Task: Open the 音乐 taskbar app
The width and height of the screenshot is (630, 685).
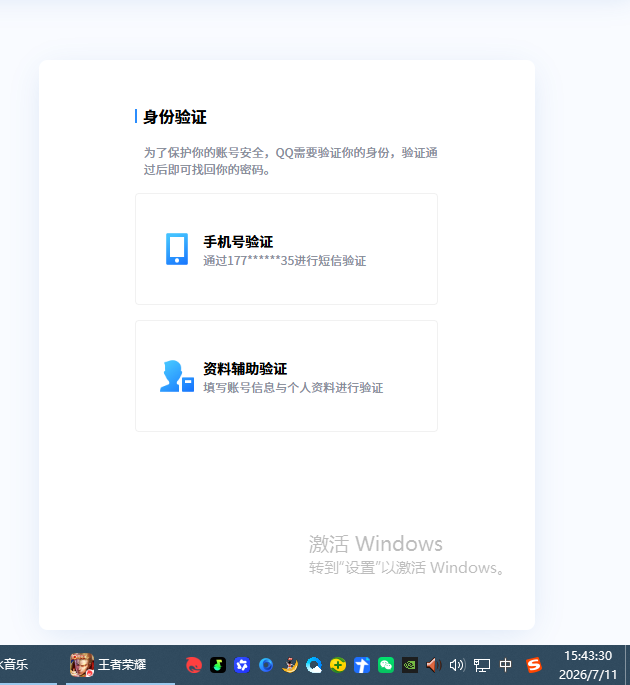Action: pos(26,665)
